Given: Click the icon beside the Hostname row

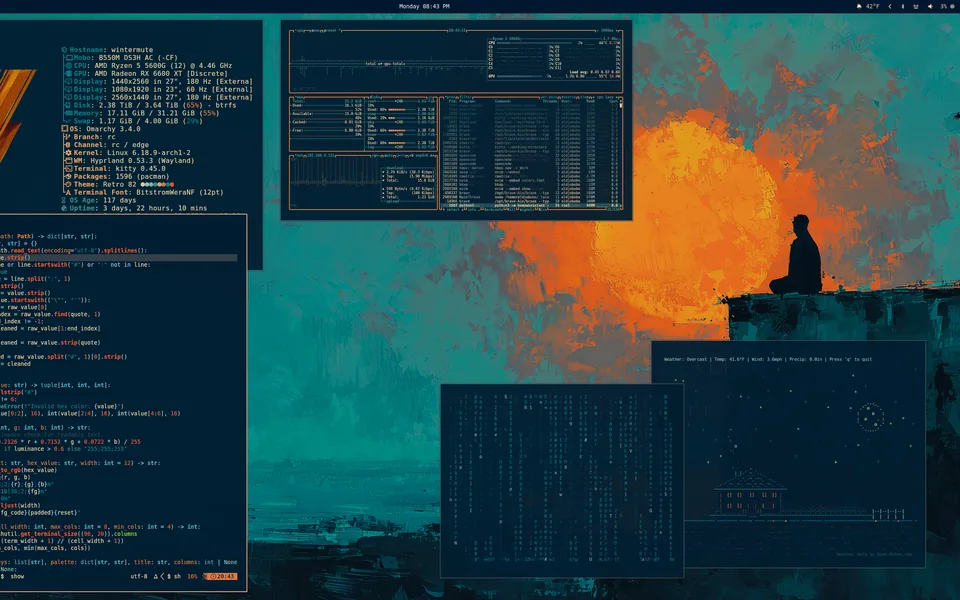Looking at the screenshot, I should [64, 50].
